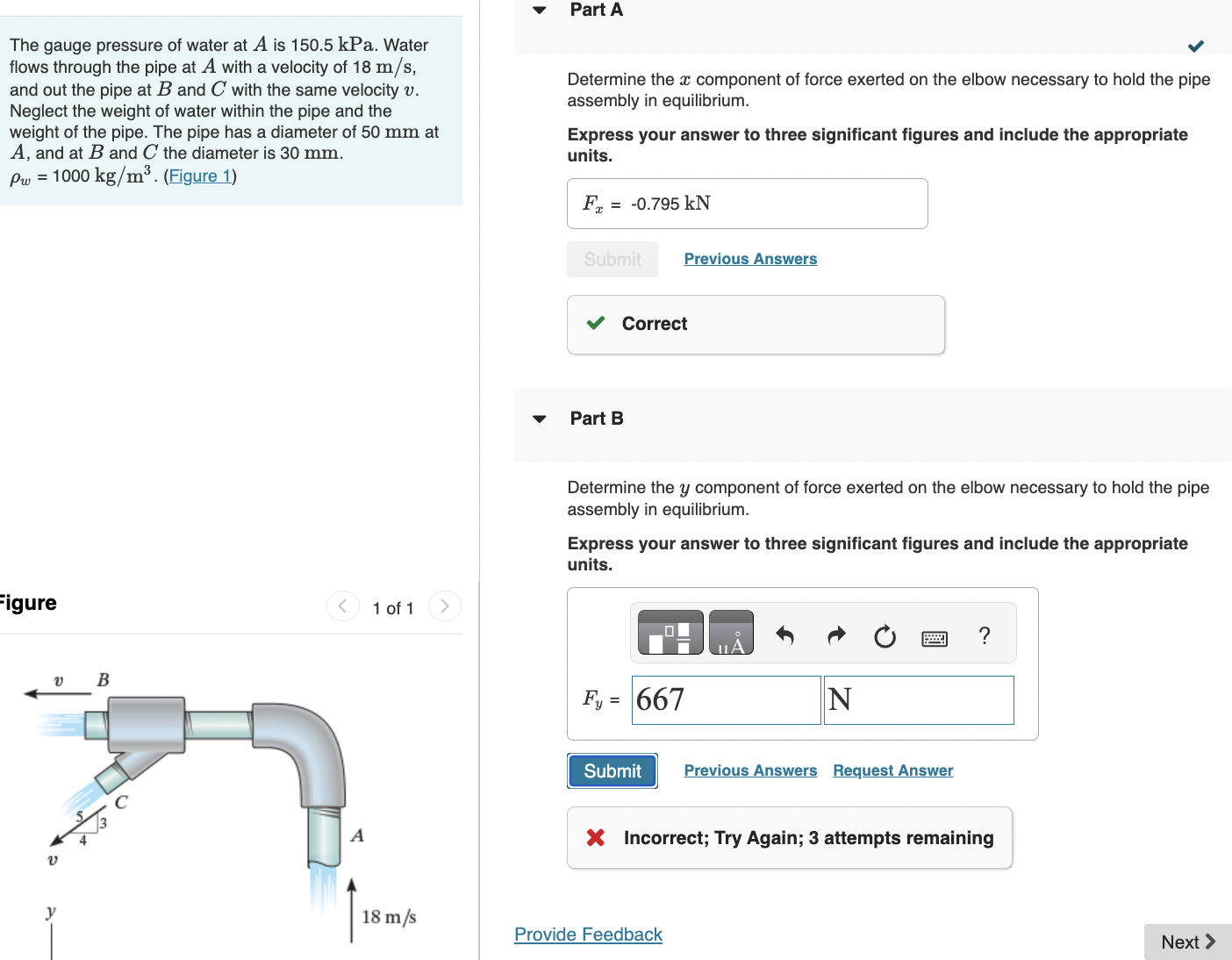Select the equation template editor icon
This screenshot has width=1232, height=960.
tap(670, 632)
